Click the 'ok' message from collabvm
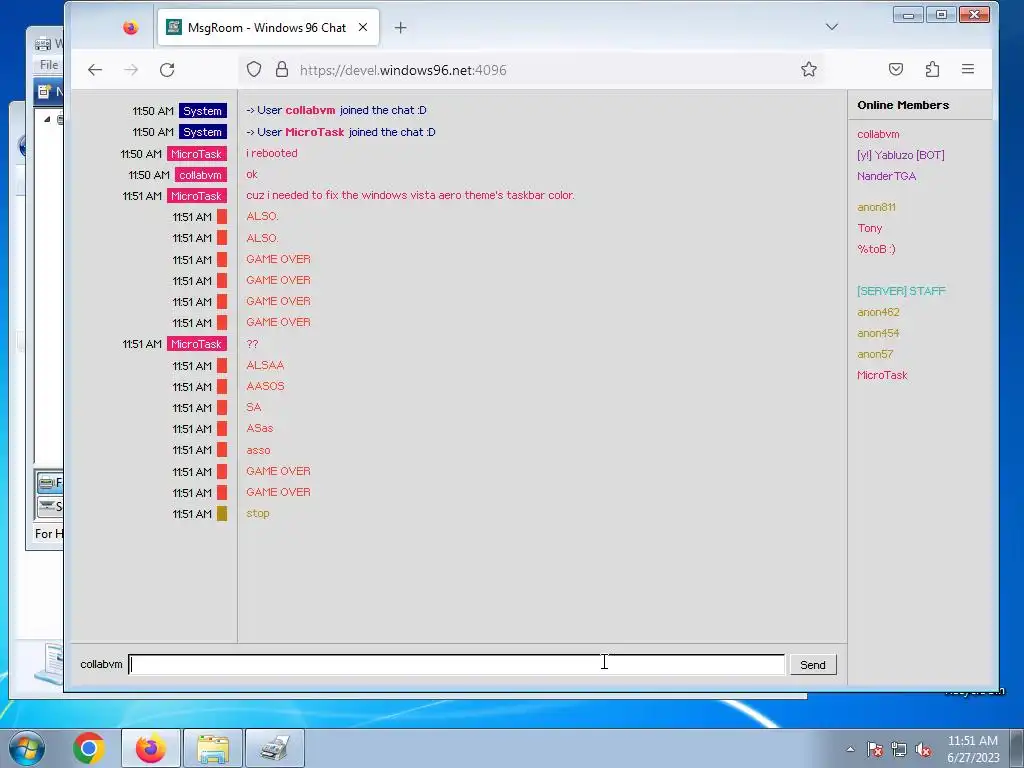This screenshot has height=768, width=1024. 251,174
